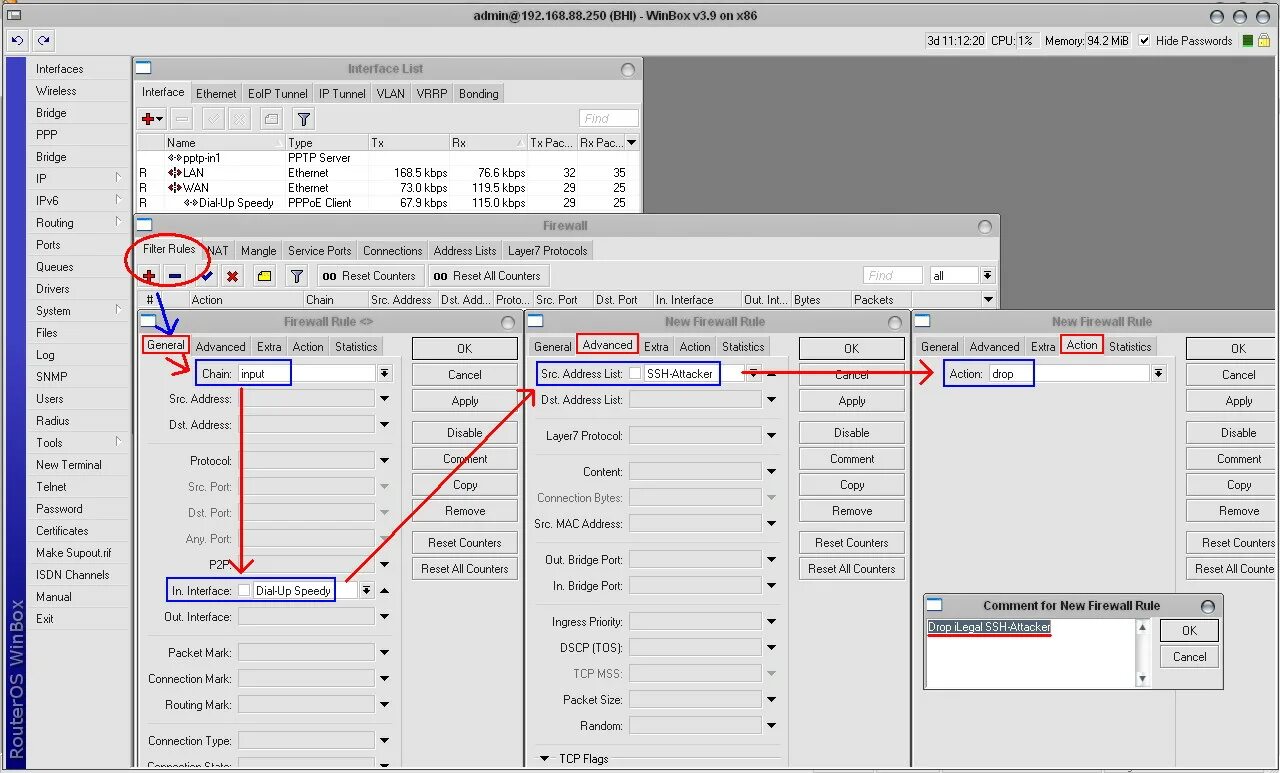Open the Chain dropdown arrow
The width and height of the screenshot is (1280, 773).
(x=385, y=373)
